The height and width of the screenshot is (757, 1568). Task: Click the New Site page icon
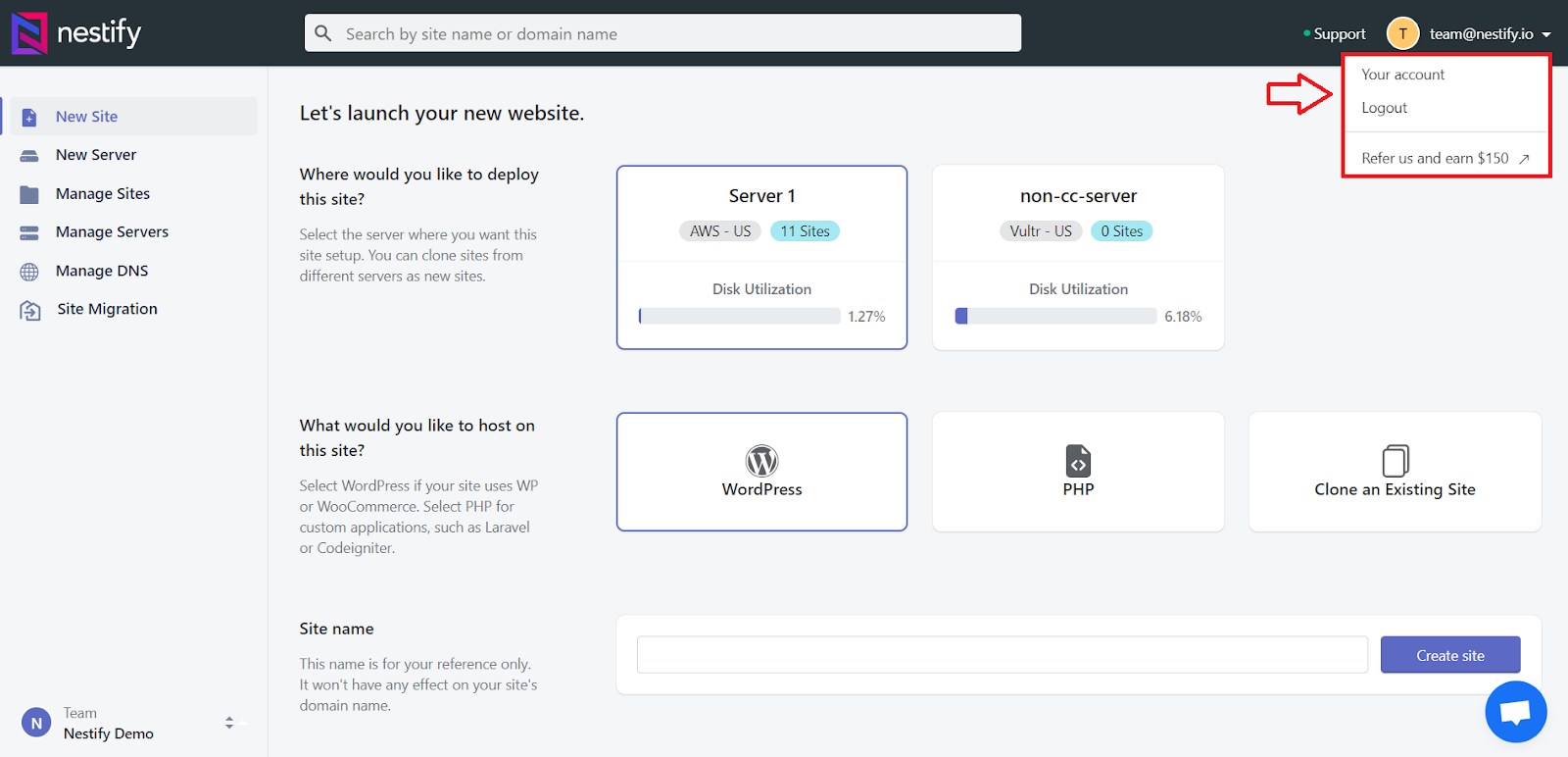pos(29,117)
